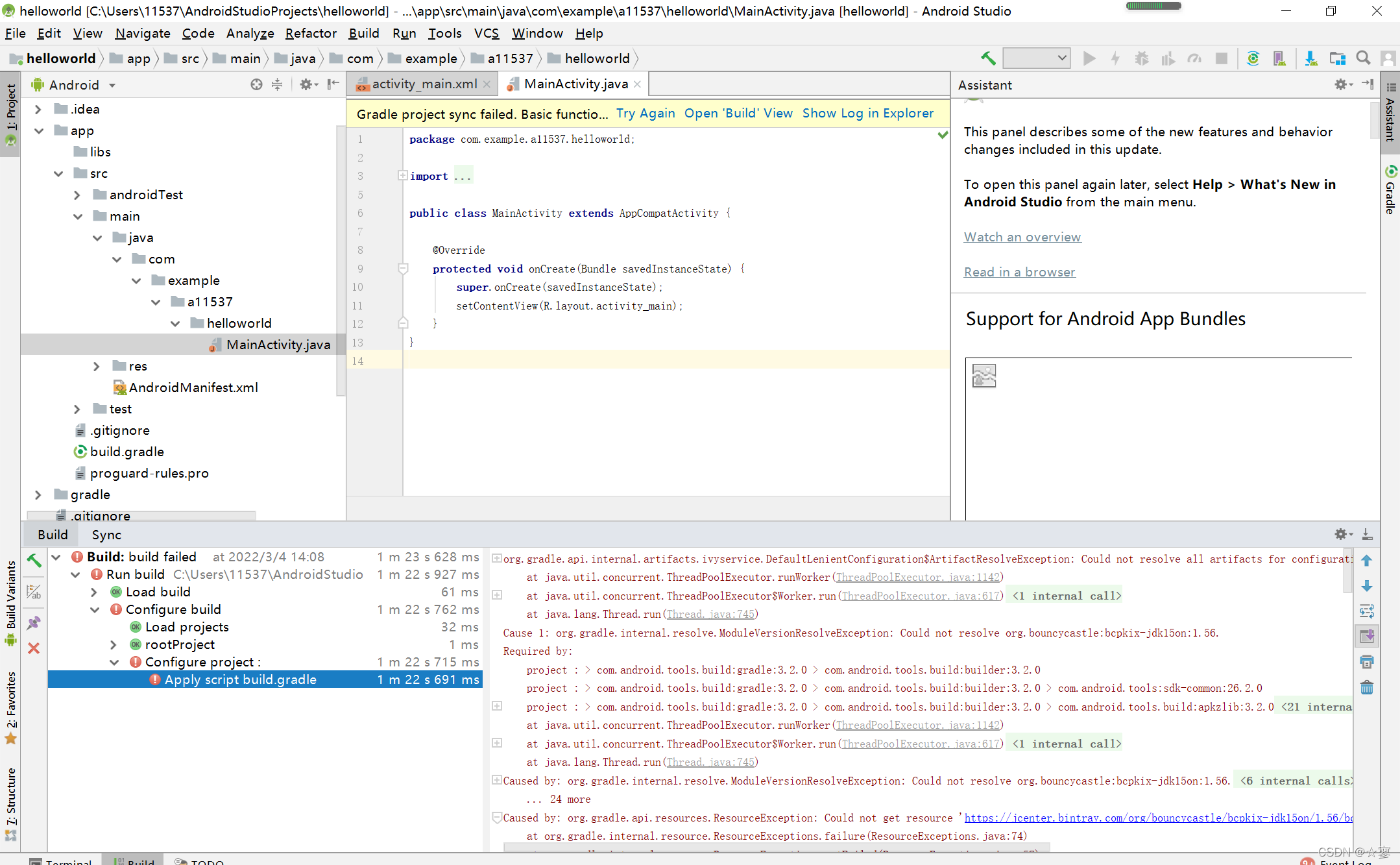Open Project Structure toolbar icon
Viewport: 1400px width, 865px height.
pos(1337,58)
